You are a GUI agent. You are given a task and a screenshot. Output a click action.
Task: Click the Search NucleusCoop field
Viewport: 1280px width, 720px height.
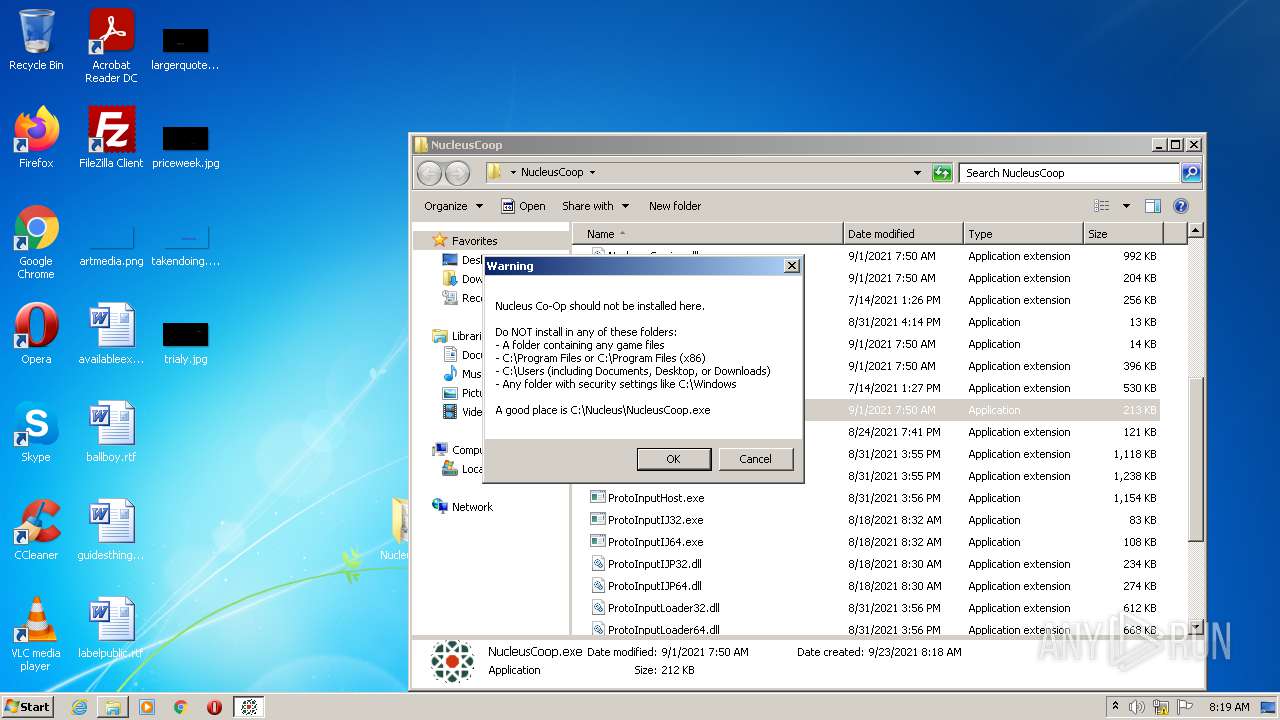point(1068,173)
